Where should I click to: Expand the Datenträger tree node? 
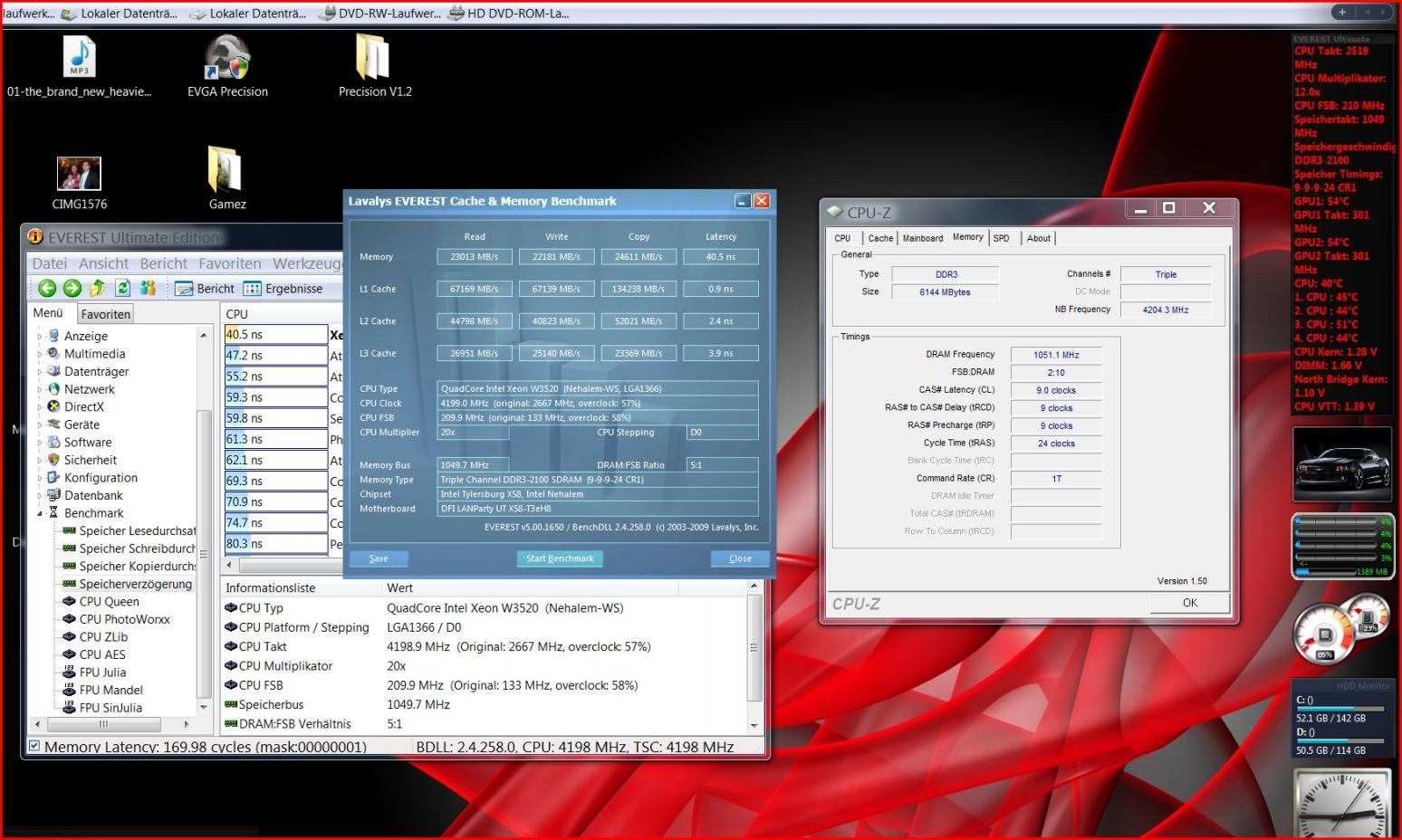pyautogui.click(x=39, y=371)
